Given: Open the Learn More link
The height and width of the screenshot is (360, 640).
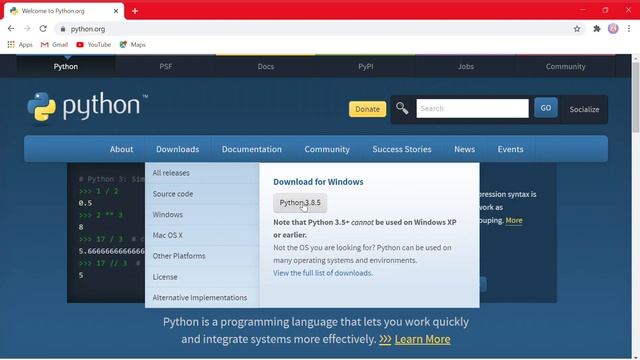Looking at the screenshot, I should (422, 339).
